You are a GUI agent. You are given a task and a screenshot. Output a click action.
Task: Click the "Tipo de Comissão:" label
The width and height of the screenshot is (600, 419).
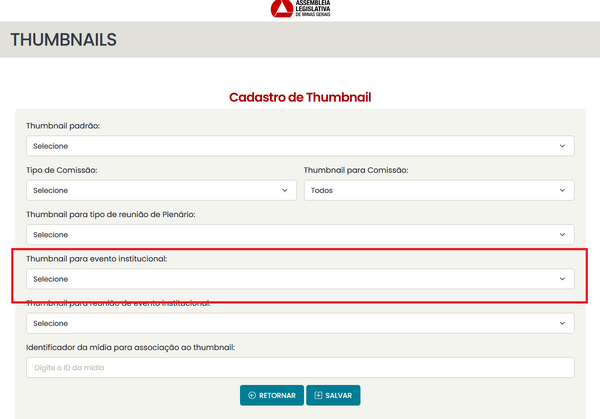[x=61, y=170]
